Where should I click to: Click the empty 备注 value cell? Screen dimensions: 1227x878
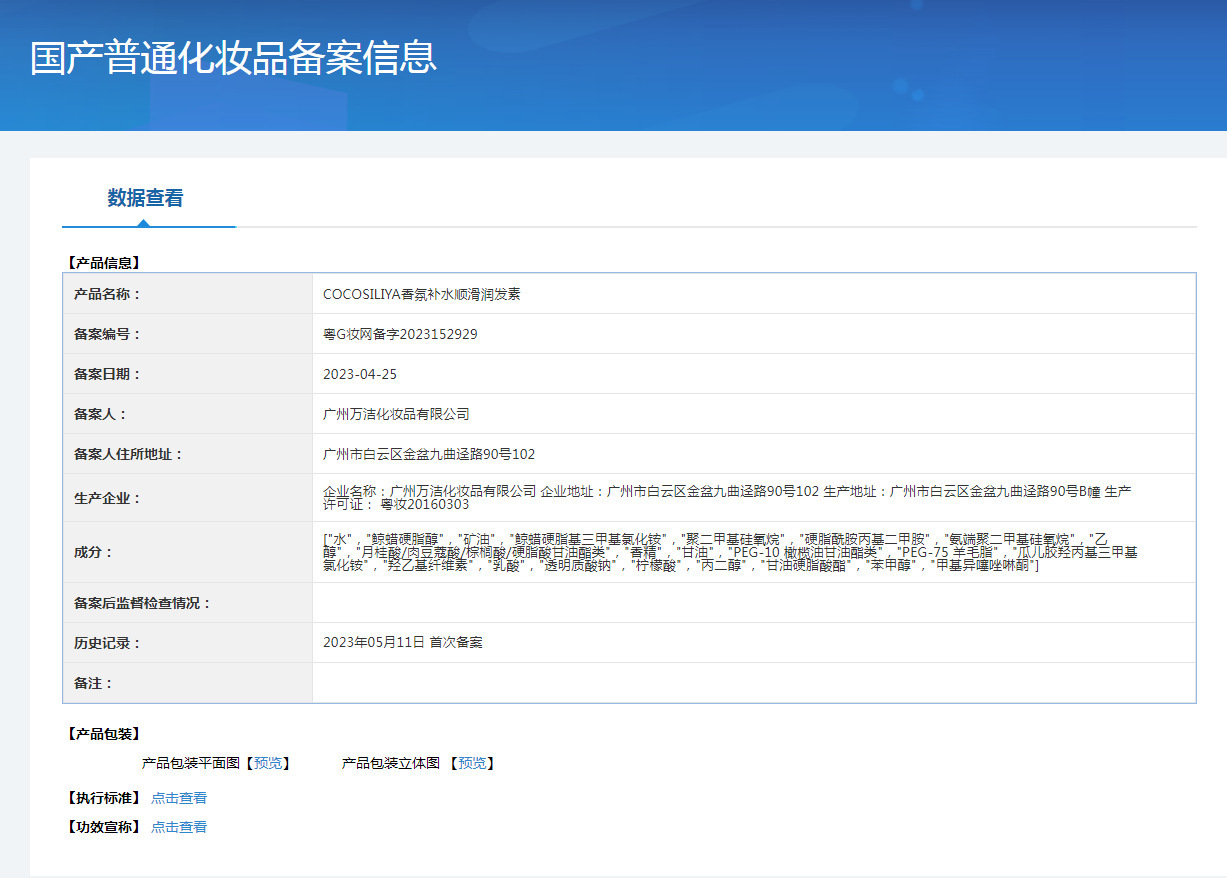click(x=754, y=683)
